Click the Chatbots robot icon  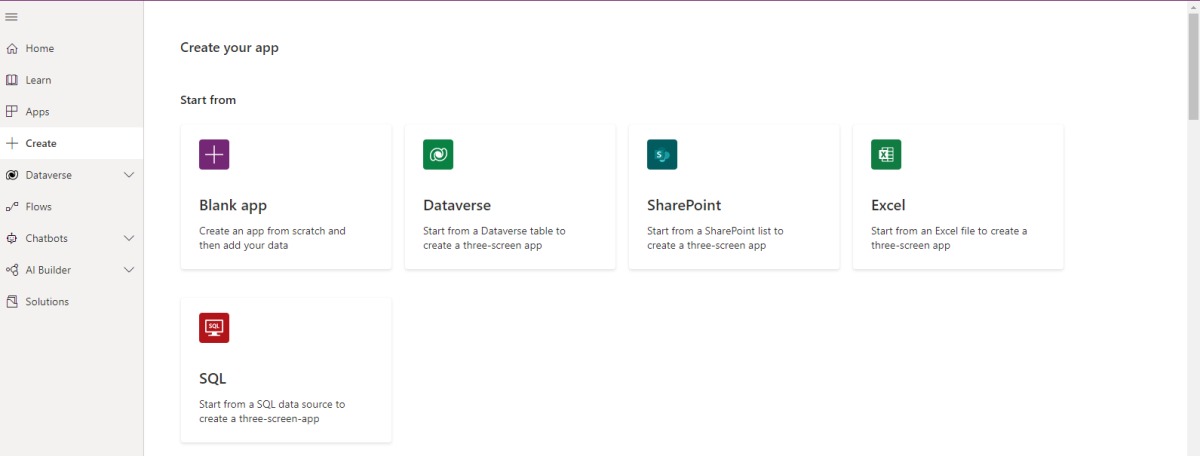click(x=12, y=238)
